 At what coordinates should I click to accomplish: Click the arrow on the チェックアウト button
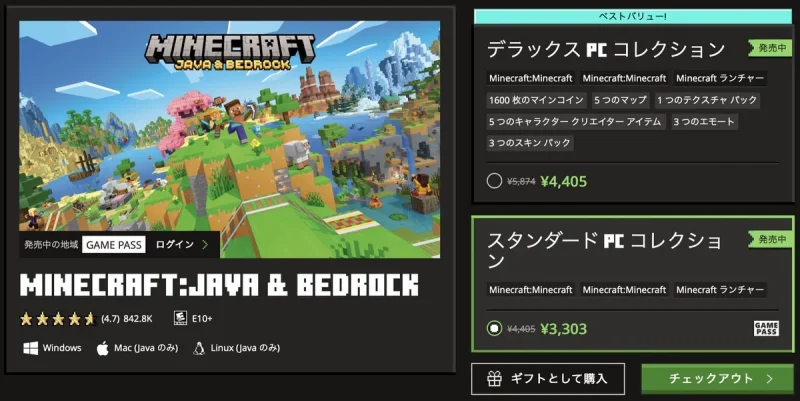click(x=769, y=379)
